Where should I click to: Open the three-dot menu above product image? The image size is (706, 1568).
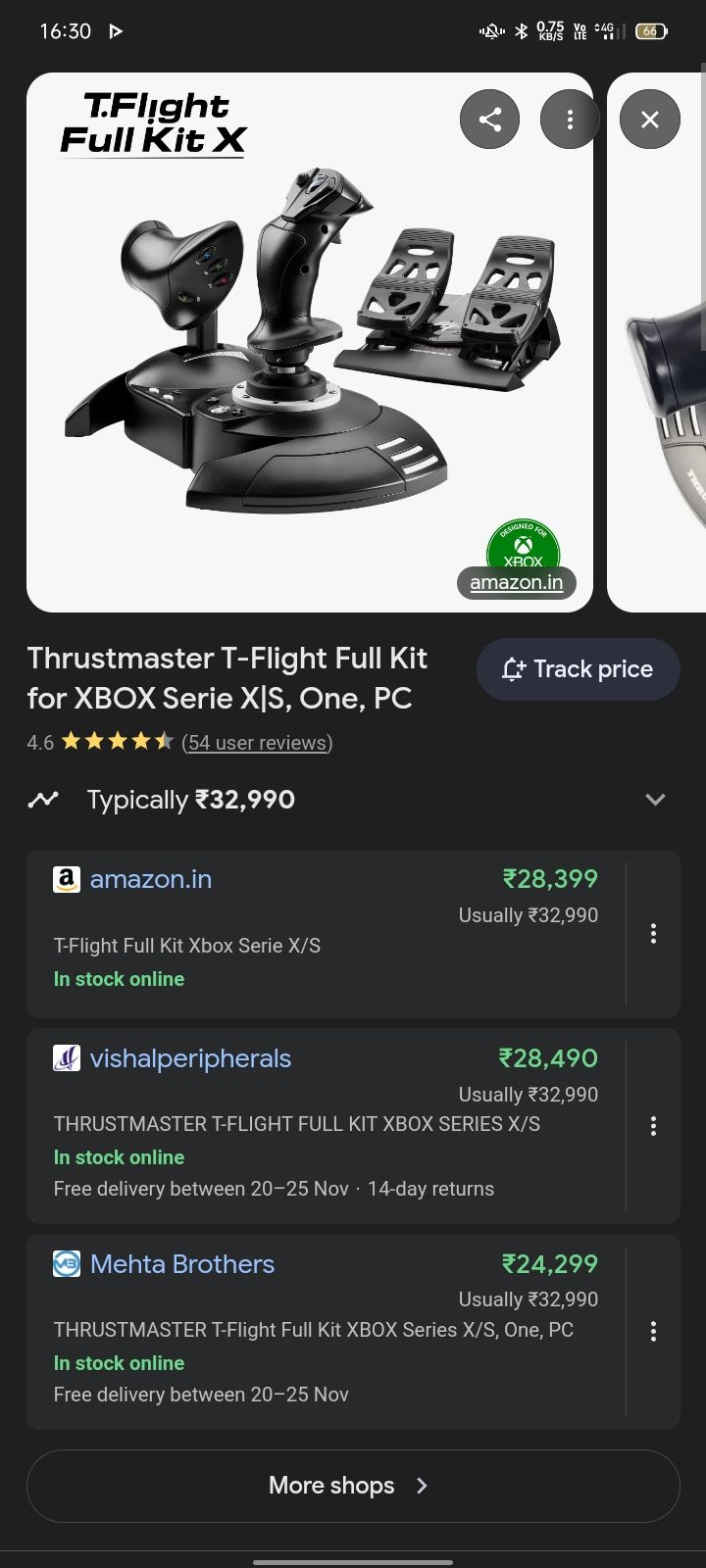(x=570, y=120)
